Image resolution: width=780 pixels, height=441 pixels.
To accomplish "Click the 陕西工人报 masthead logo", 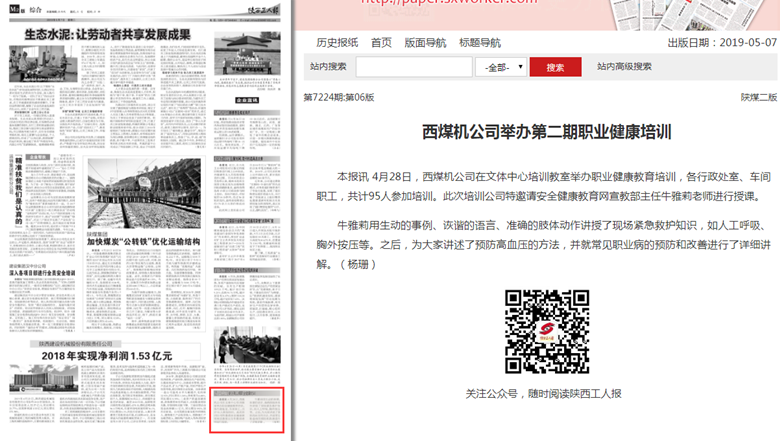I will point(260,10).
